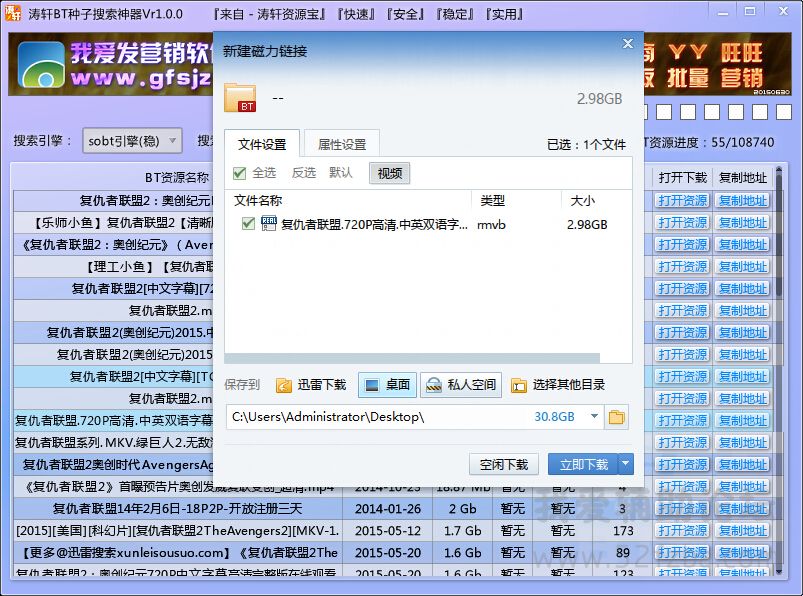Image resolution: width=803 pixels, height=596 pixels.
Task: Click the BT folder icon in the dialog
Action: [x=240, y=97]
